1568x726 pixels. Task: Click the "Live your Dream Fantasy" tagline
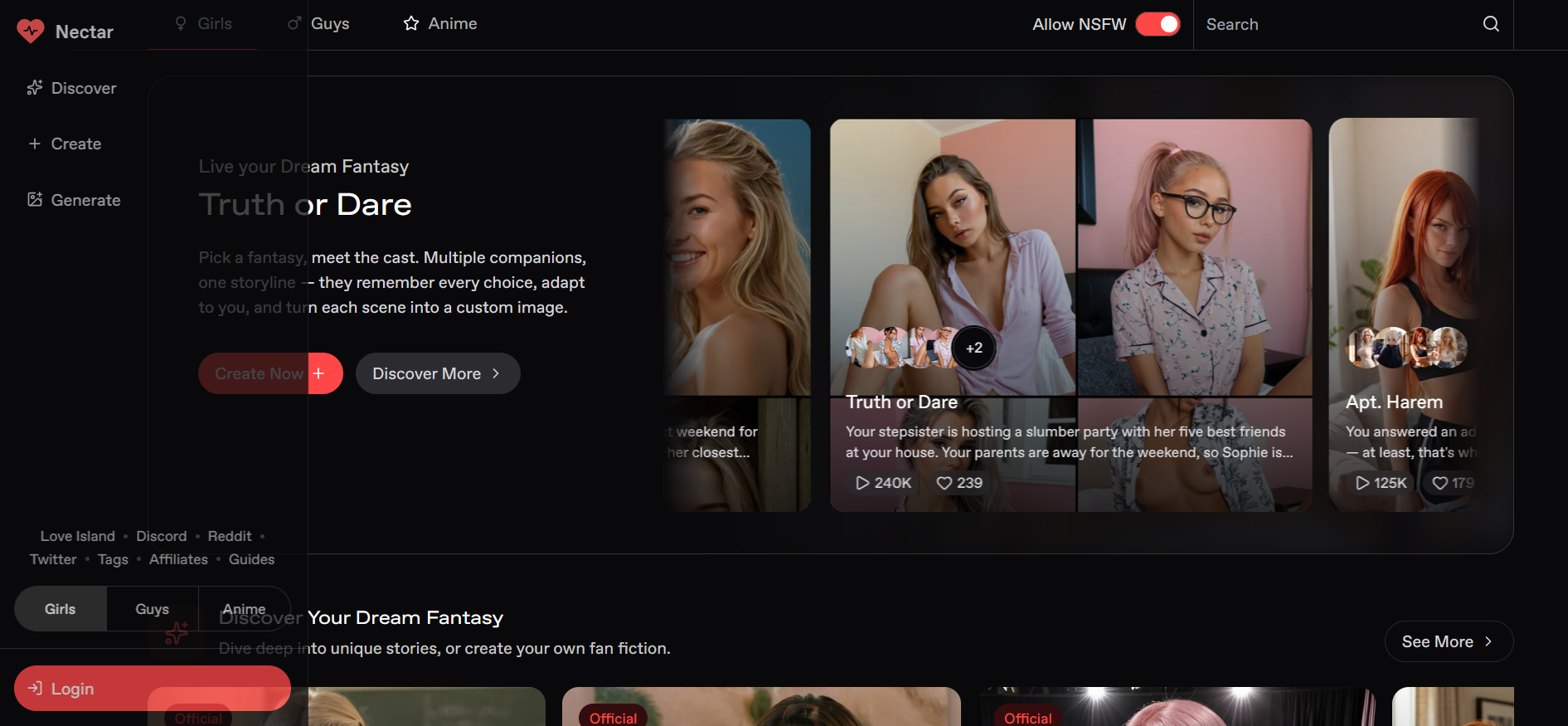[303, 166]
